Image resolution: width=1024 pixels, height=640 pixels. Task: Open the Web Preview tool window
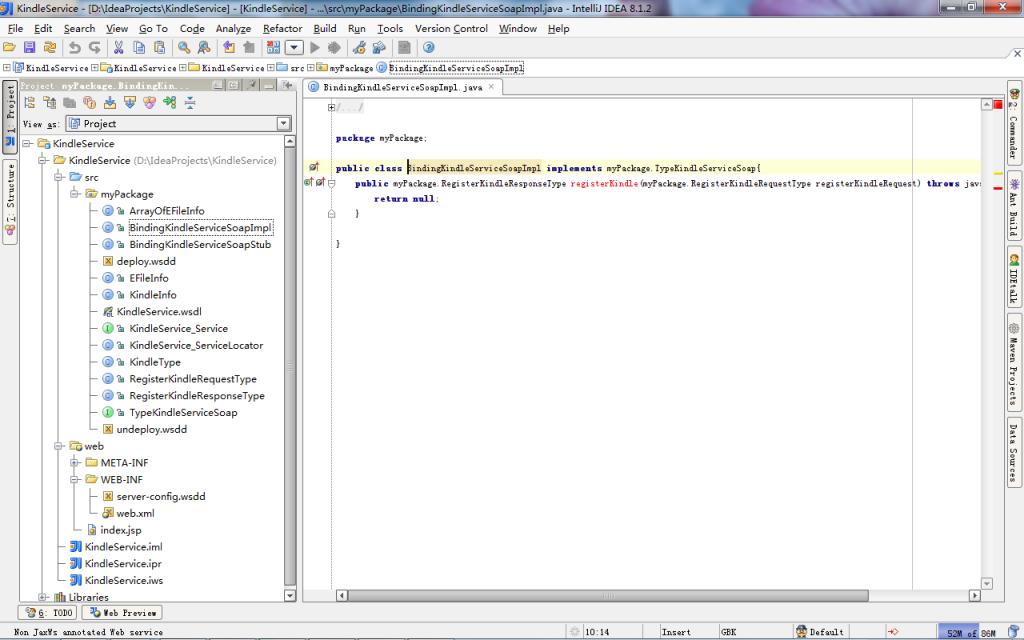[x=122, y=613]
